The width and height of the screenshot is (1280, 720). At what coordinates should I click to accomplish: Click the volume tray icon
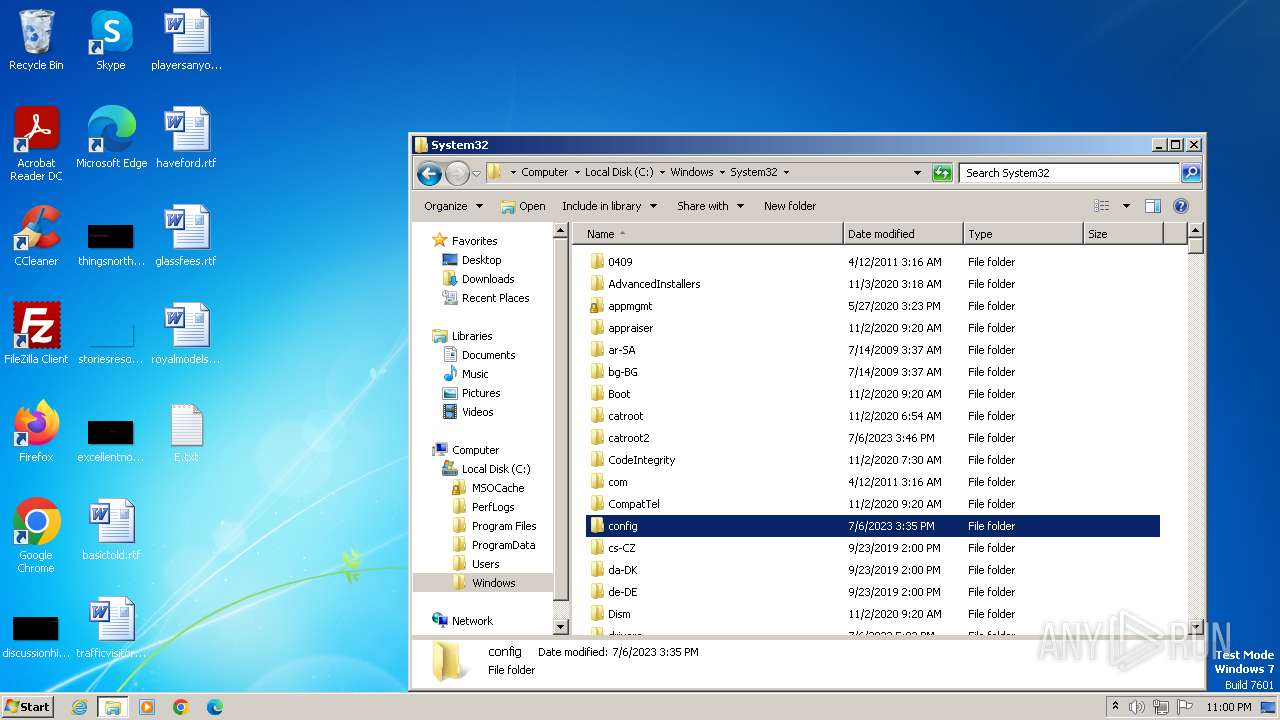1136,707
